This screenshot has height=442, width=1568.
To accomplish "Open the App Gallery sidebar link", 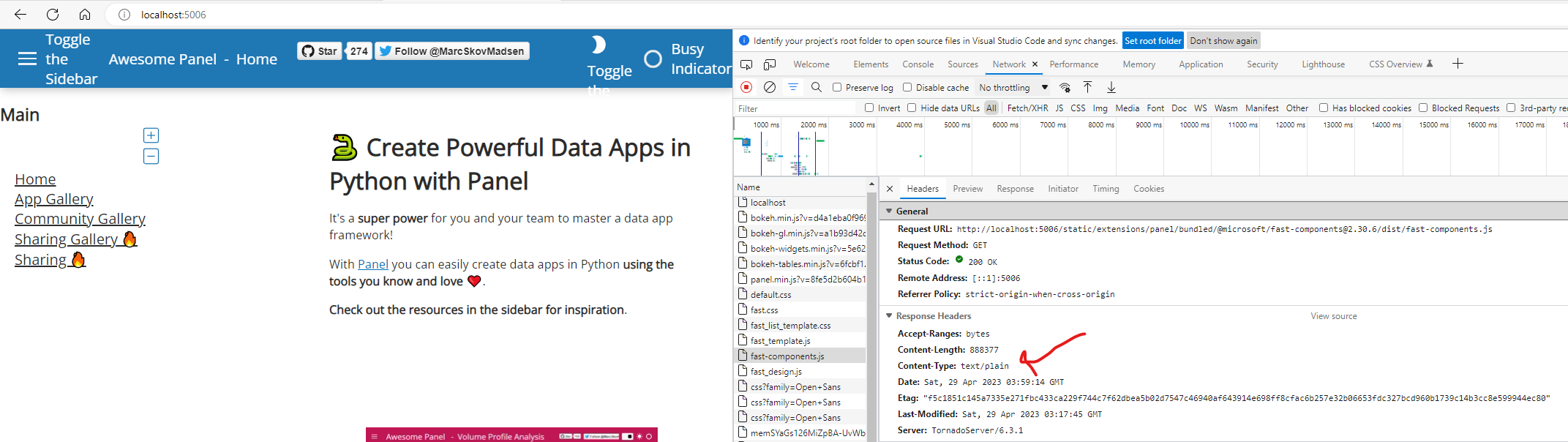I will click(54, 199).
